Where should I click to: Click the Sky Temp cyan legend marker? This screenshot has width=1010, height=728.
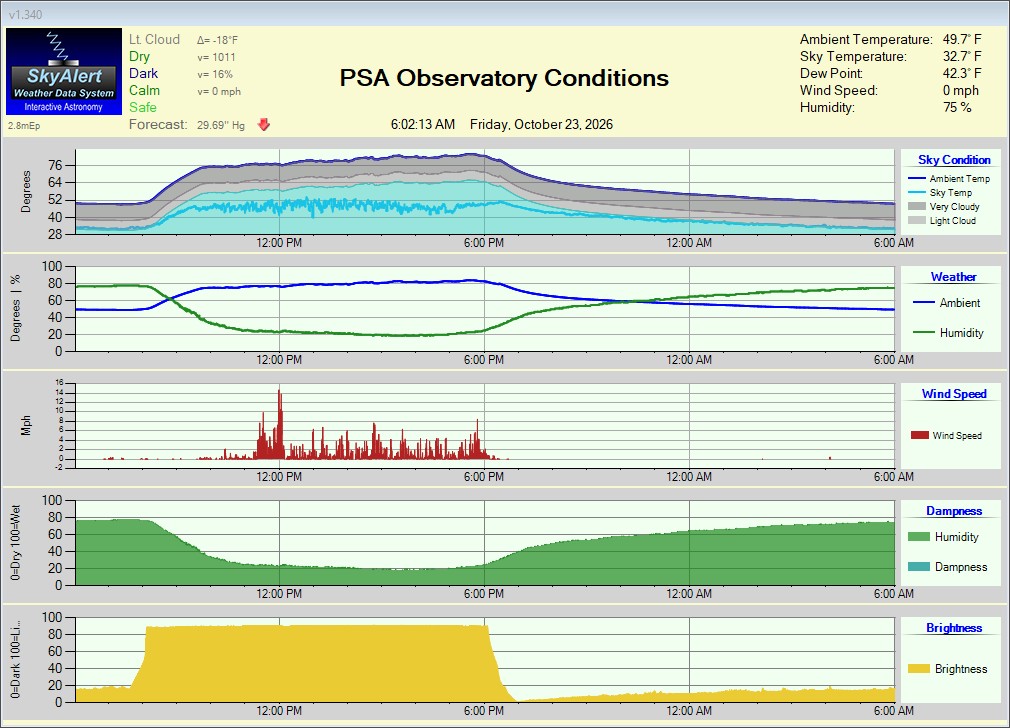[917, 193]
